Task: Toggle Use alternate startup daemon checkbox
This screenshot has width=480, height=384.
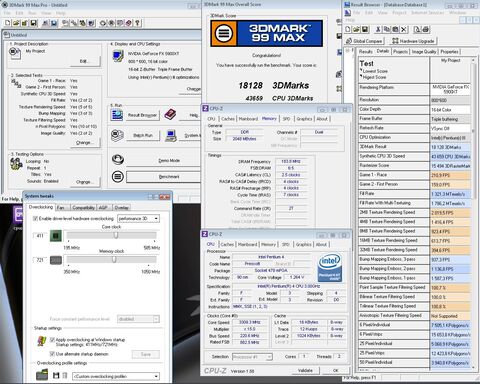Action: coord(52,354)
